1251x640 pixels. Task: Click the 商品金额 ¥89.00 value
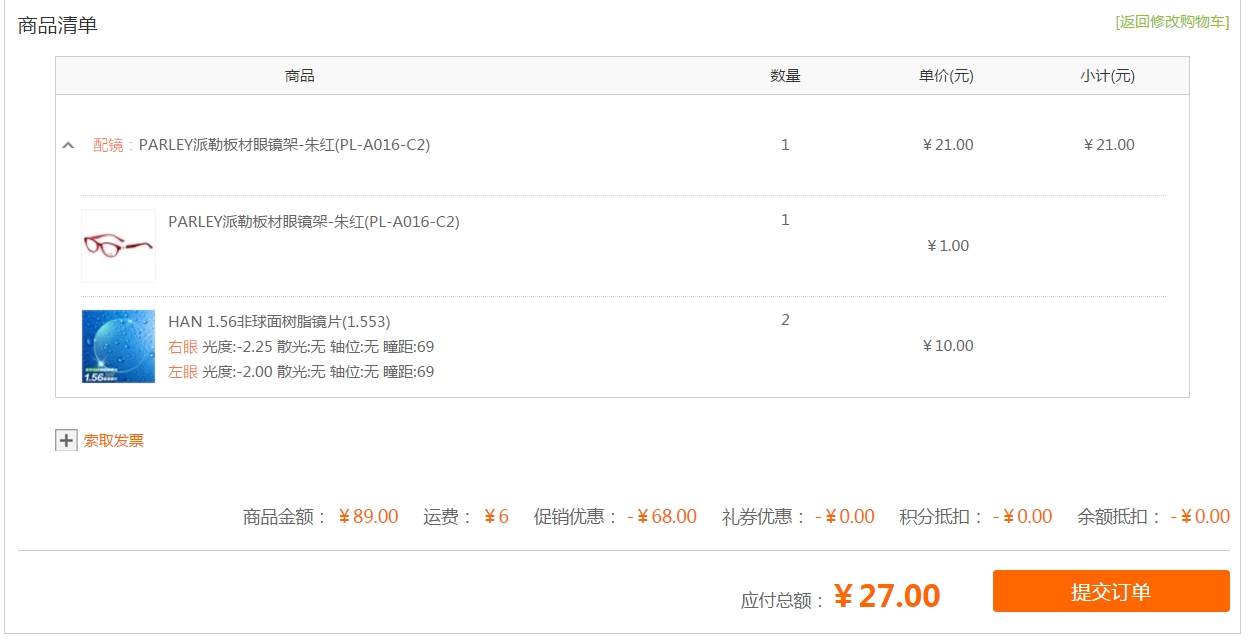[368, 517]
